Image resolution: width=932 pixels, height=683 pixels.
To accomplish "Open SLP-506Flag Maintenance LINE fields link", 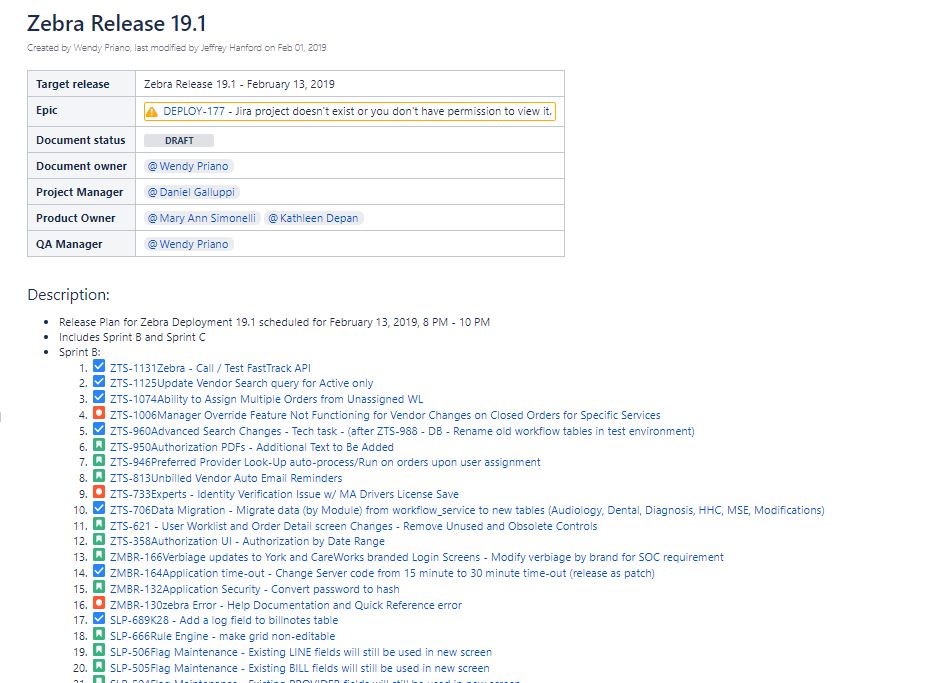I will (301, 652).
